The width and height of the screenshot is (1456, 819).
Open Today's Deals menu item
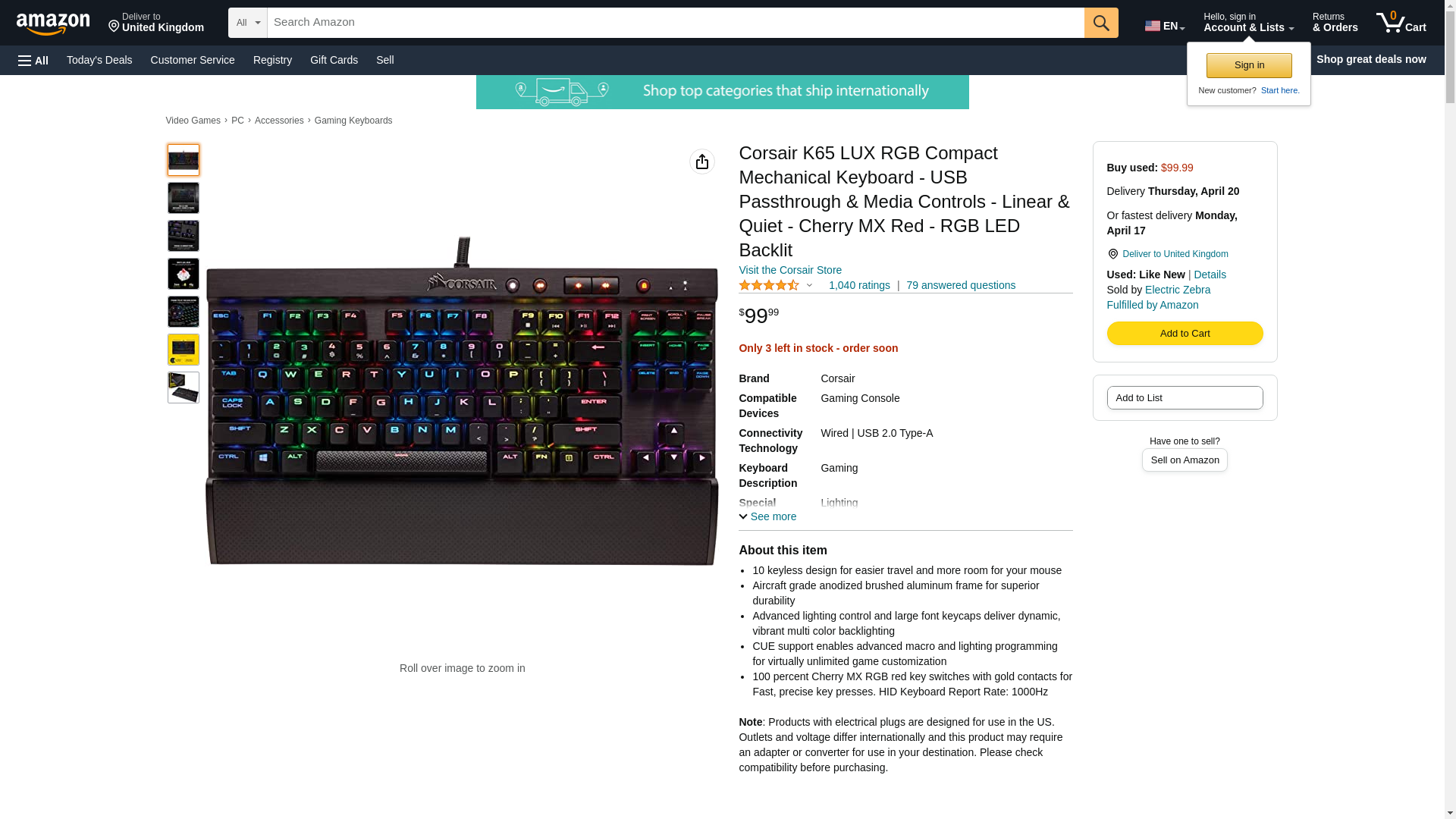[99, 60]
